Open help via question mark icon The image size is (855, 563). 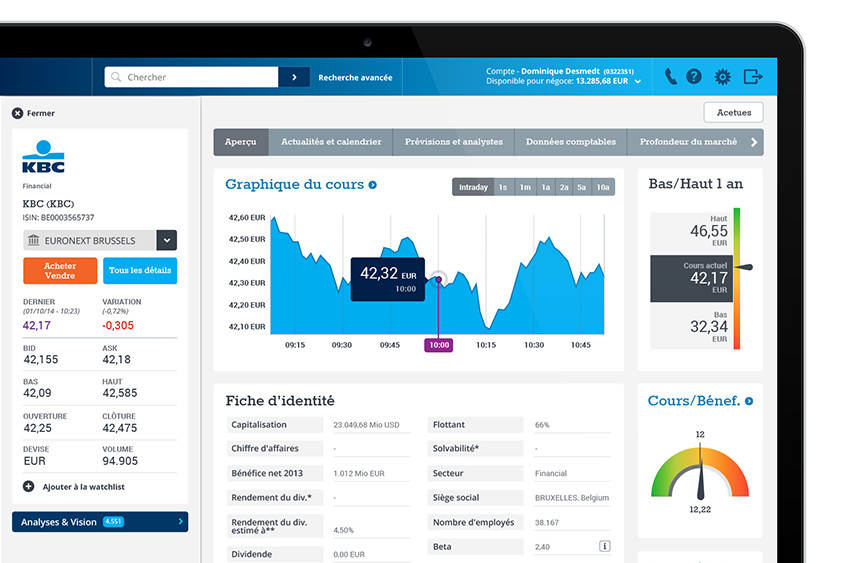tap(694, 77)
